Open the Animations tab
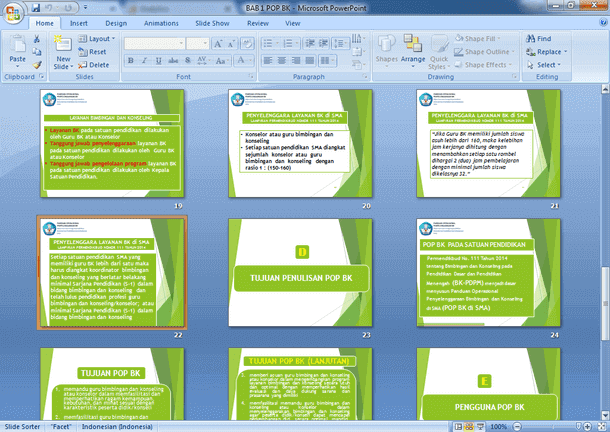 click(x=161, y=23)
